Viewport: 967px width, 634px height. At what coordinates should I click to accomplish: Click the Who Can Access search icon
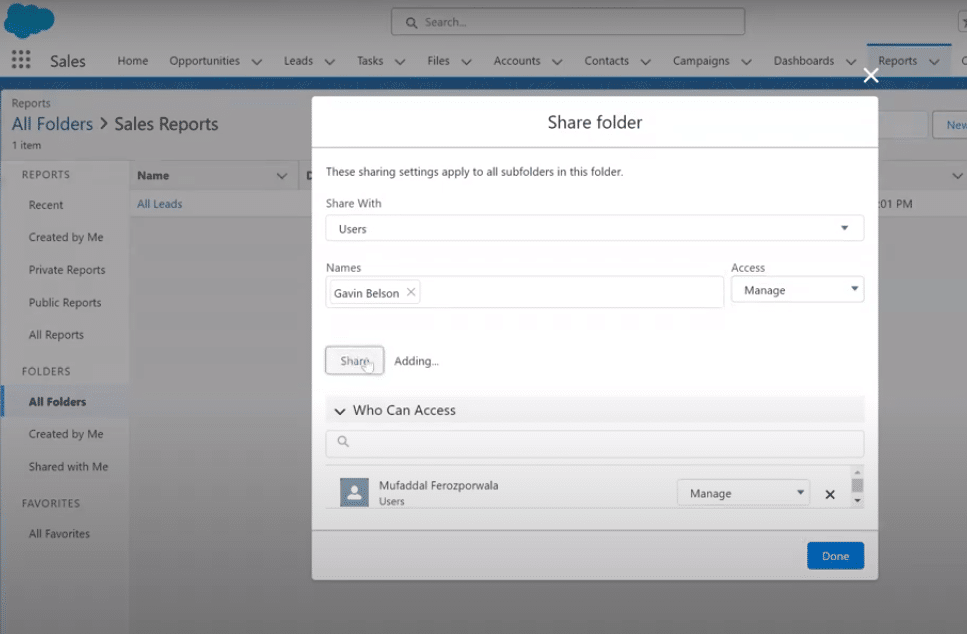(344, 442)
